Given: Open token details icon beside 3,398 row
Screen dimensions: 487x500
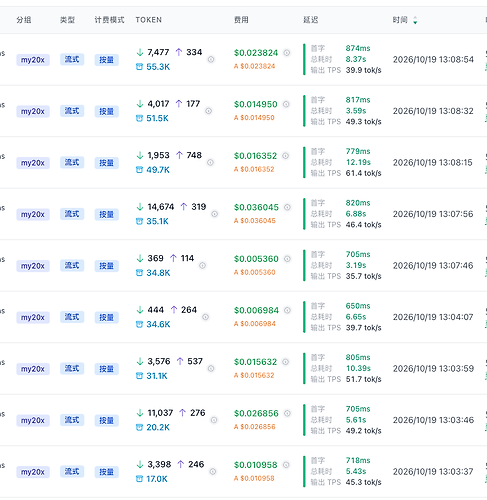Looking at the screenshot, I should point(213,472).
